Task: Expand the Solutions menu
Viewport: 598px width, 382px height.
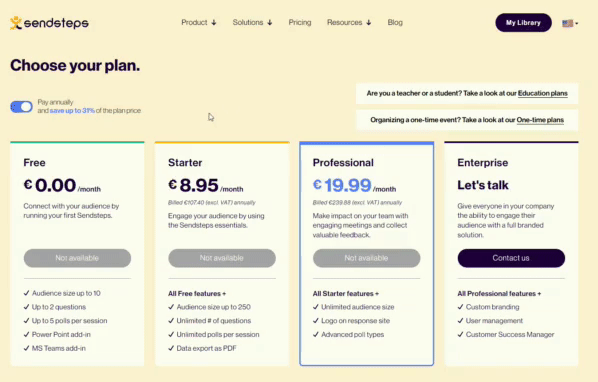Action: (252, 22)
